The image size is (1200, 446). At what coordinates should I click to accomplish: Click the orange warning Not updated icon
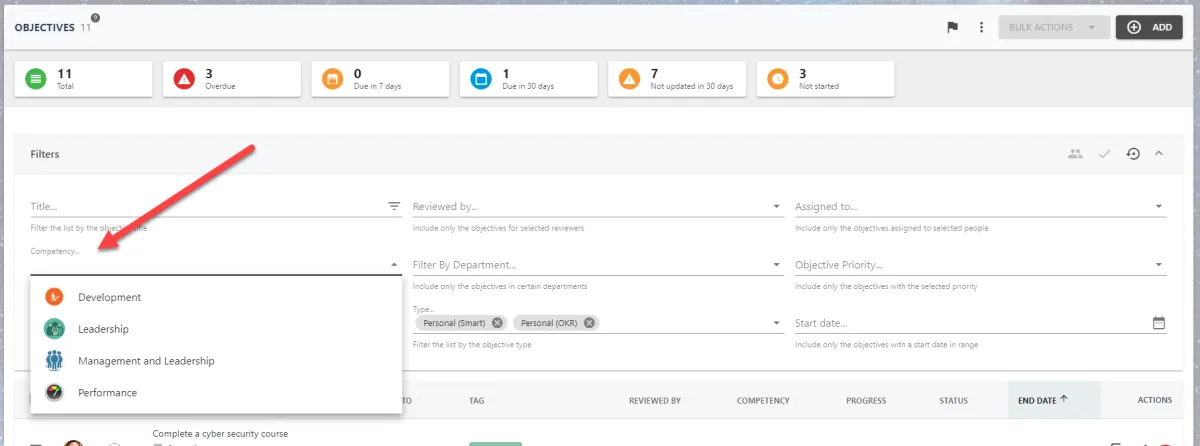point(629,79)
